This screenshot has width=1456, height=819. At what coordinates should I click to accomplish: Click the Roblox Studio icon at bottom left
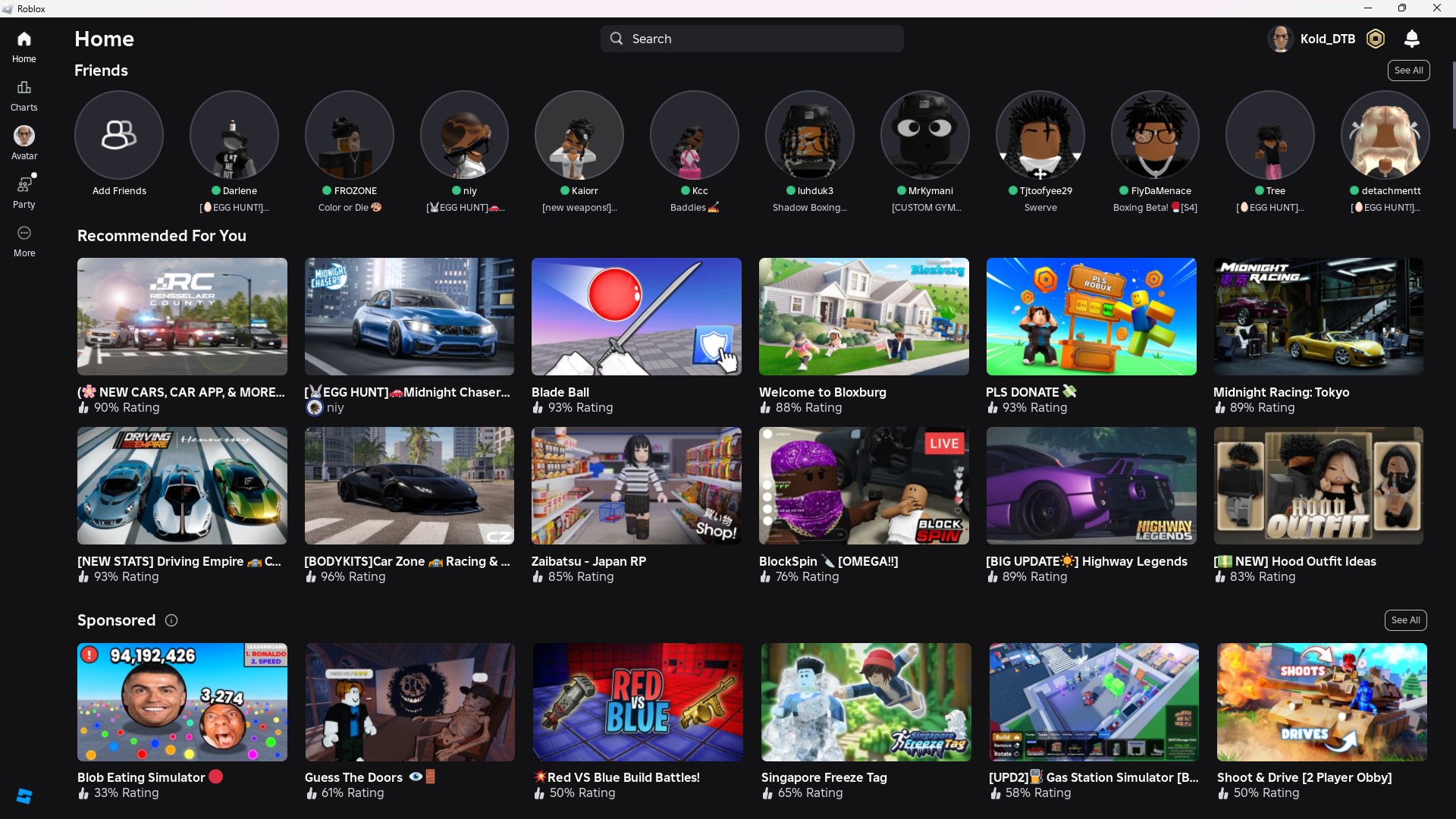coord(24,795)
